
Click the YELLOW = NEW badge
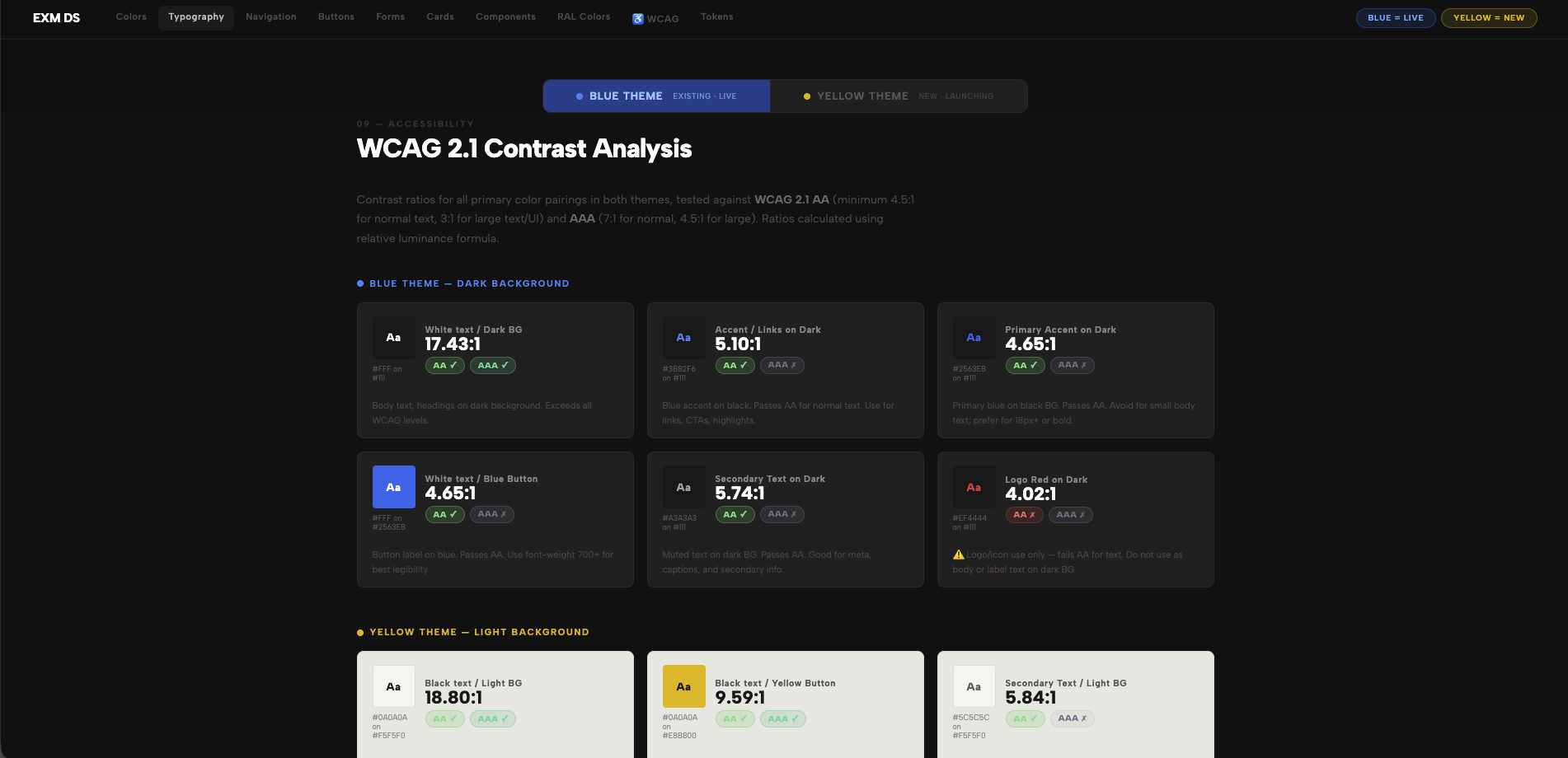[x=1488, y=17]
